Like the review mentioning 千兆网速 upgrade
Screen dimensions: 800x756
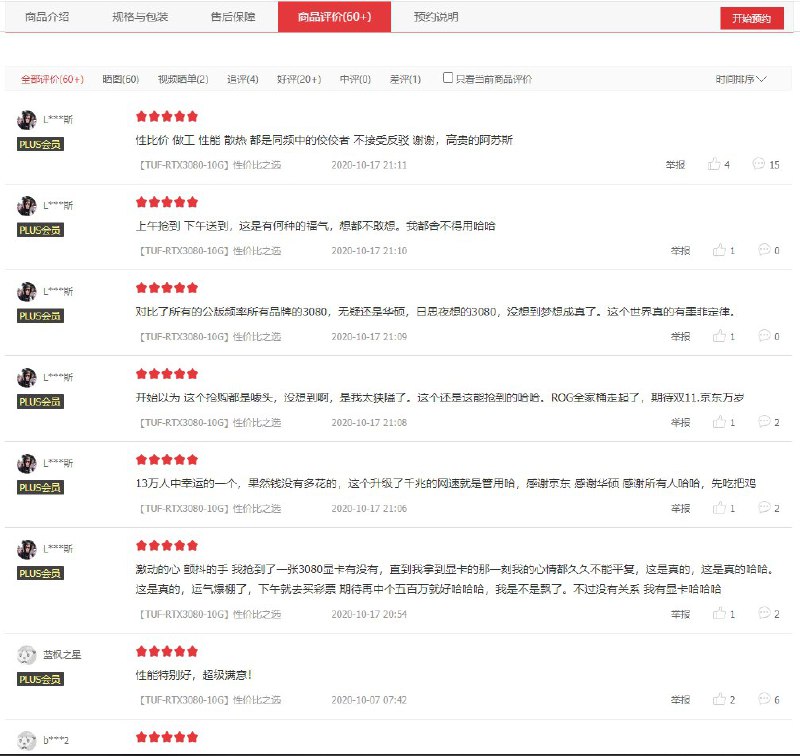(720, 507)
